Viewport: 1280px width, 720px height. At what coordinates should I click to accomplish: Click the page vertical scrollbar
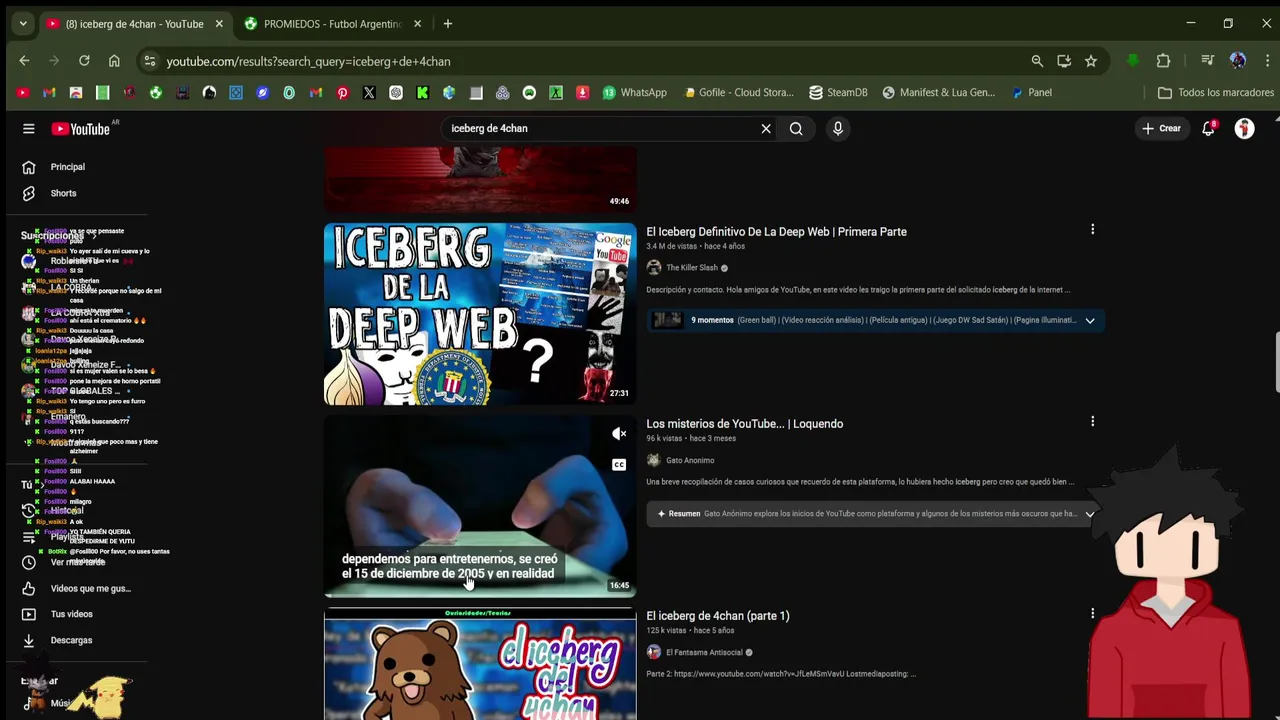1276,360
